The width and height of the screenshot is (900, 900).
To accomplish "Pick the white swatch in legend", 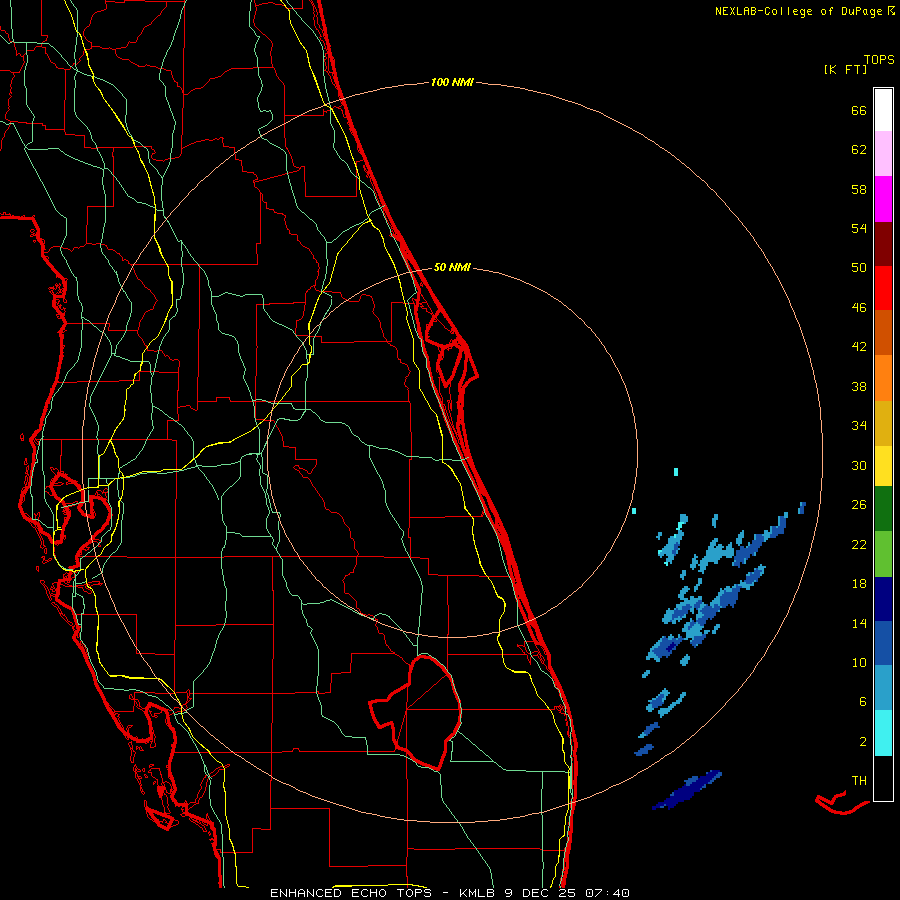I will point(883,110).
